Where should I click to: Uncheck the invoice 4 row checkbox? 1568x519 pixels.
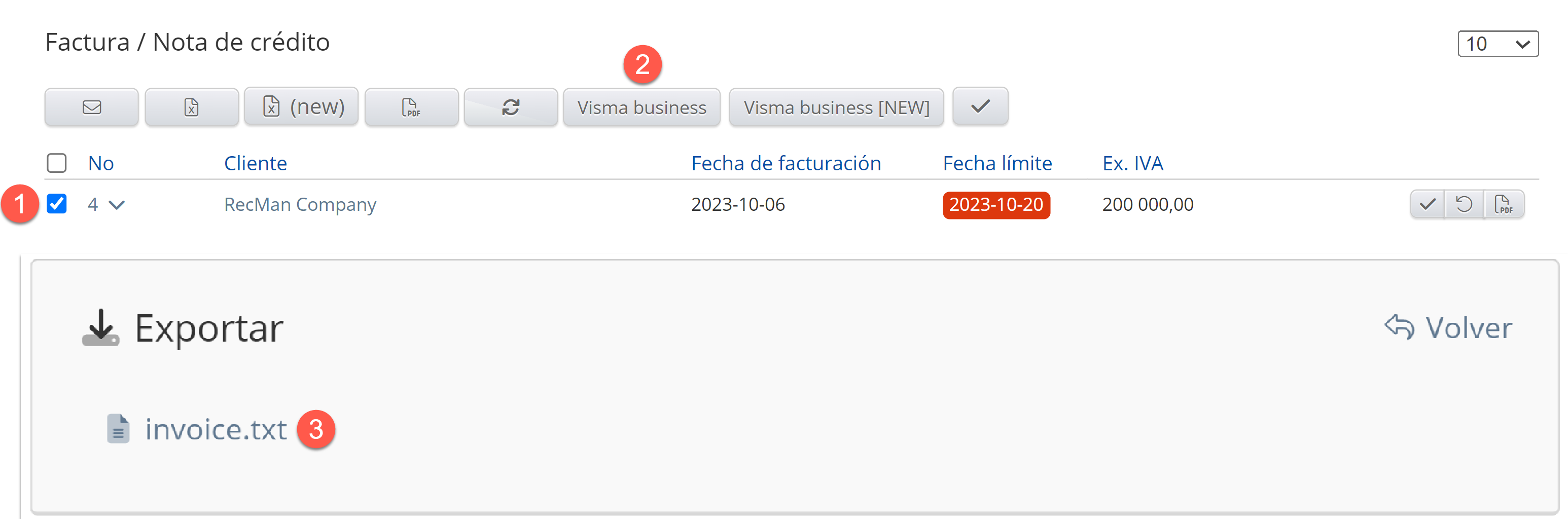[x=57, y=204]
